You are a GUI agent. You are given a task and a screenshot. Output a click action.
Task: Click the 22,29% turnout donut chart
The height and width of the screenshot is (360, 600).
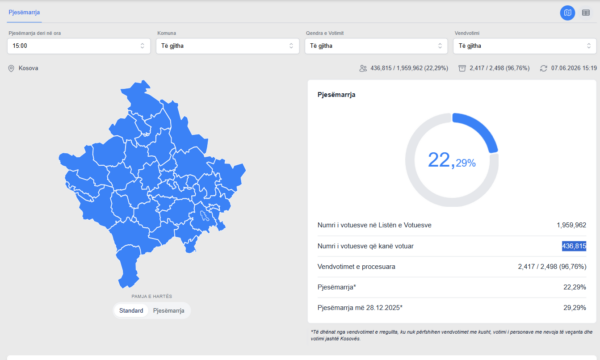click(452, 160)
